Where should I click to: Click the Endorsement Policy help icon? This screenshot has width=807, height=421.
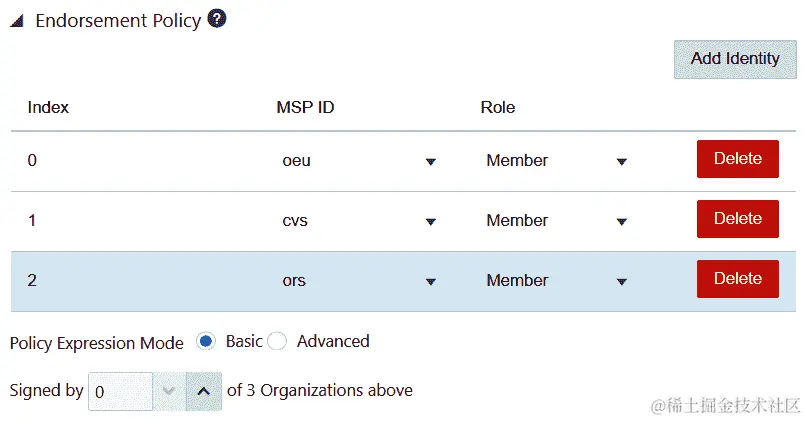coord(216,19)
